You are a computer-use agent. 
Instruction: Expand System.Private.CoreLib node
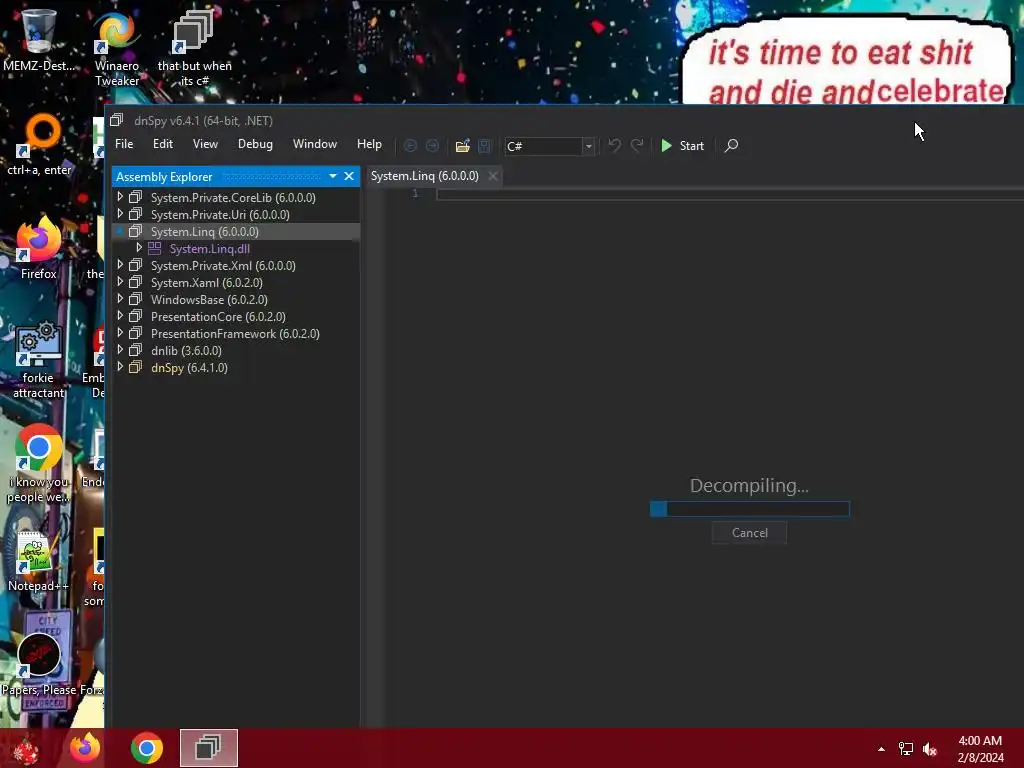[x=120, y=197]
